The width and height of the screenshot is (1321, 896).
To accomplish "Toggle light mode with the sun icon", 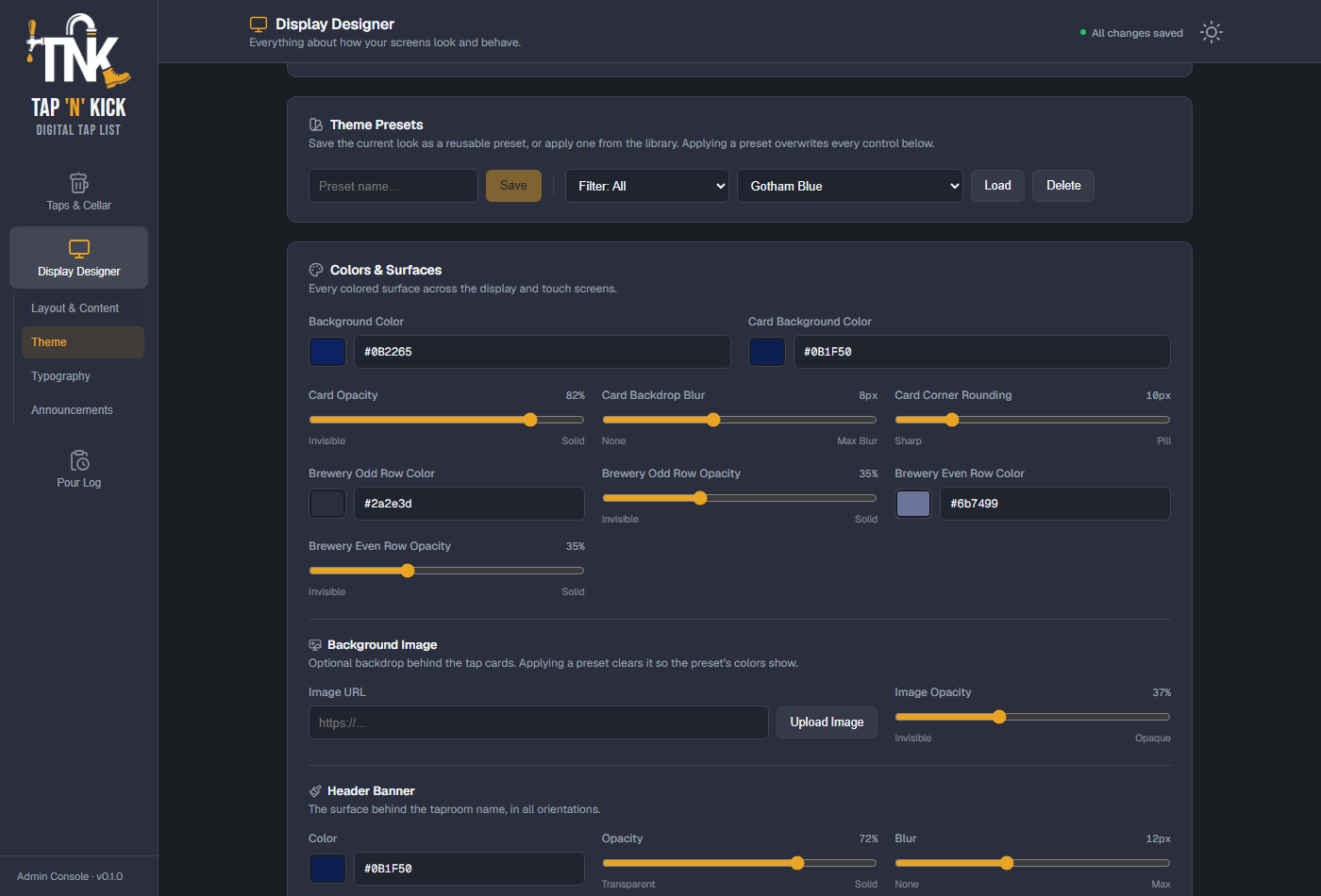I will click(1212, 32).
